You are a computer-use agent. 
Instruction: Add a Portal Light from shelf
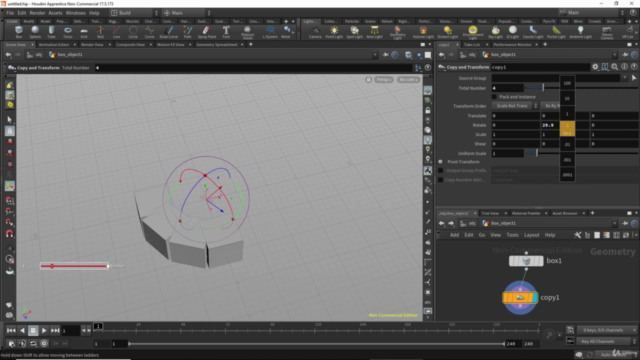(556, 32)
